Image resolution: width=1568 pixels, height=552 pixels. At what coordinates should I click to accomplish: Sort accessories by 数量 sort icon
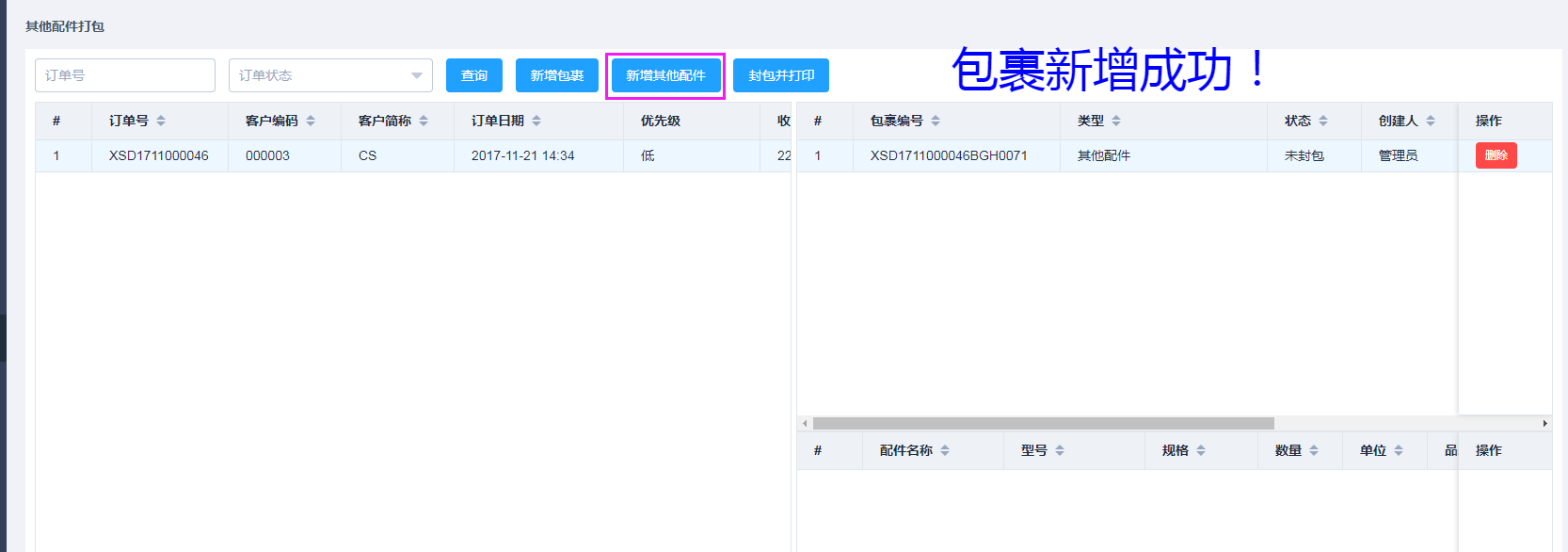tap(1314, 450)
